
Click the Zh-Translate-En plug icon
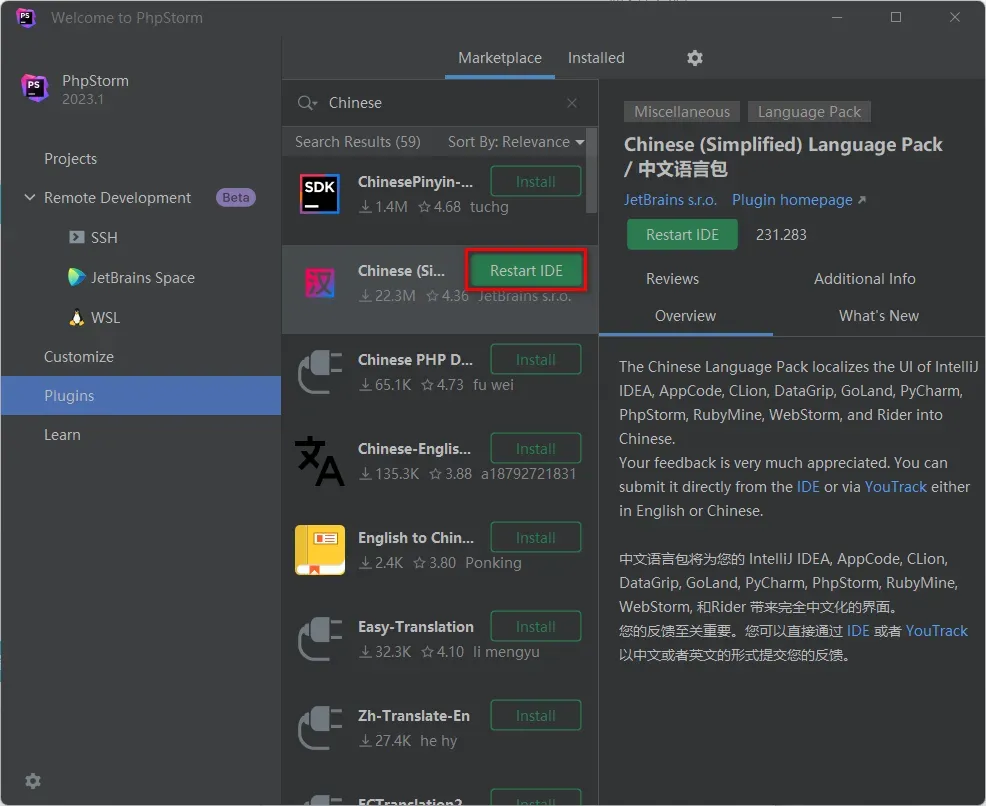pos(319,728)
